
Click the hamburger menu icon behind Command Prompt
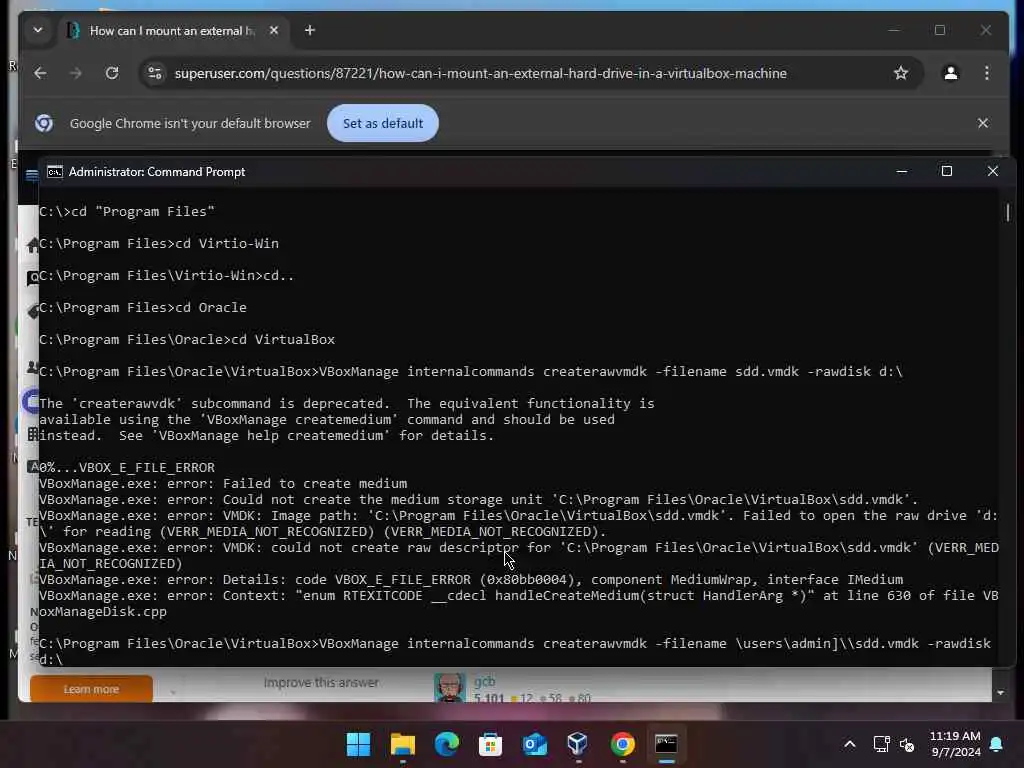31,174
